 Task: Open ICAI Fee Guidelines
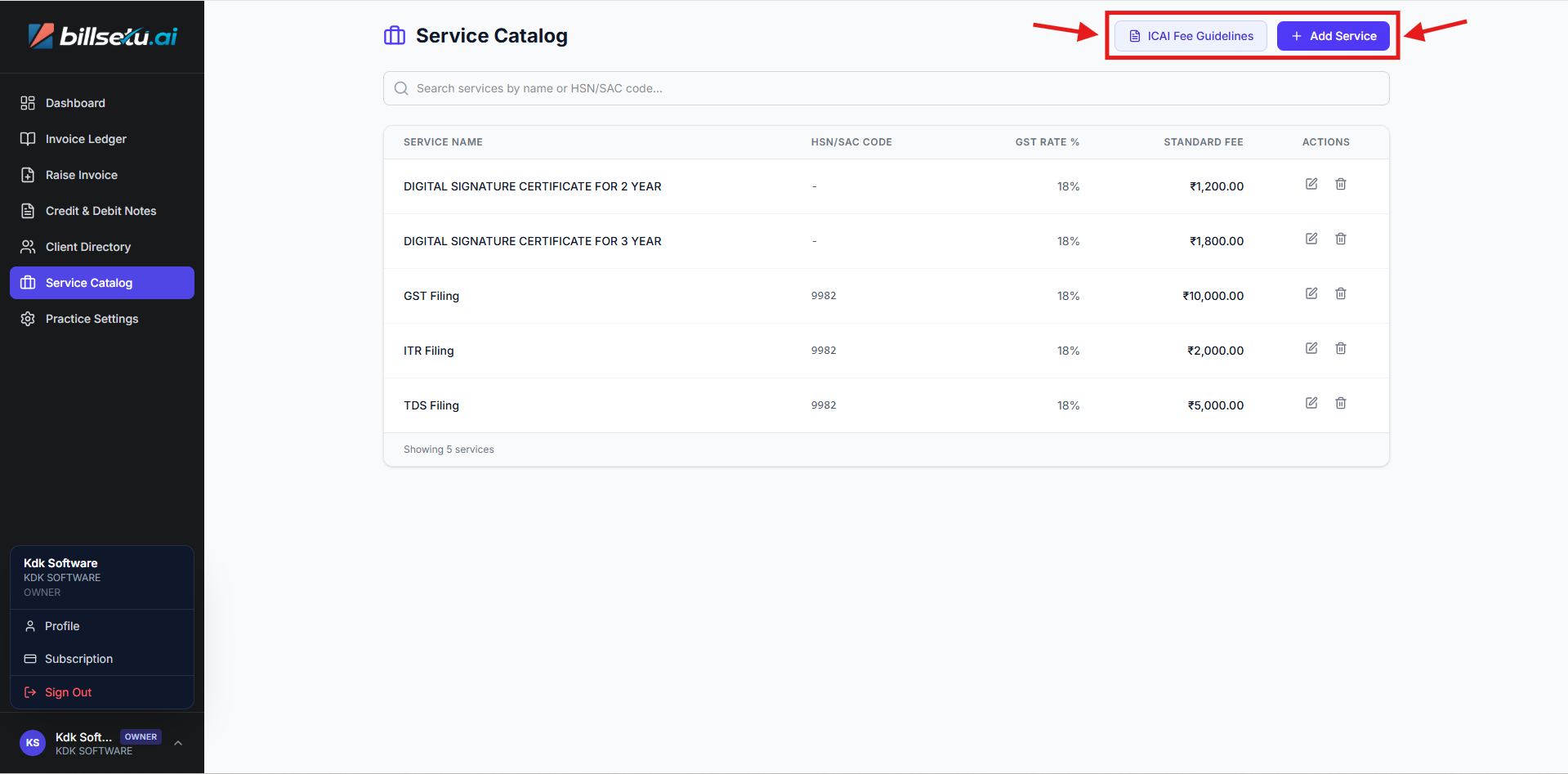click(1191, 36)
